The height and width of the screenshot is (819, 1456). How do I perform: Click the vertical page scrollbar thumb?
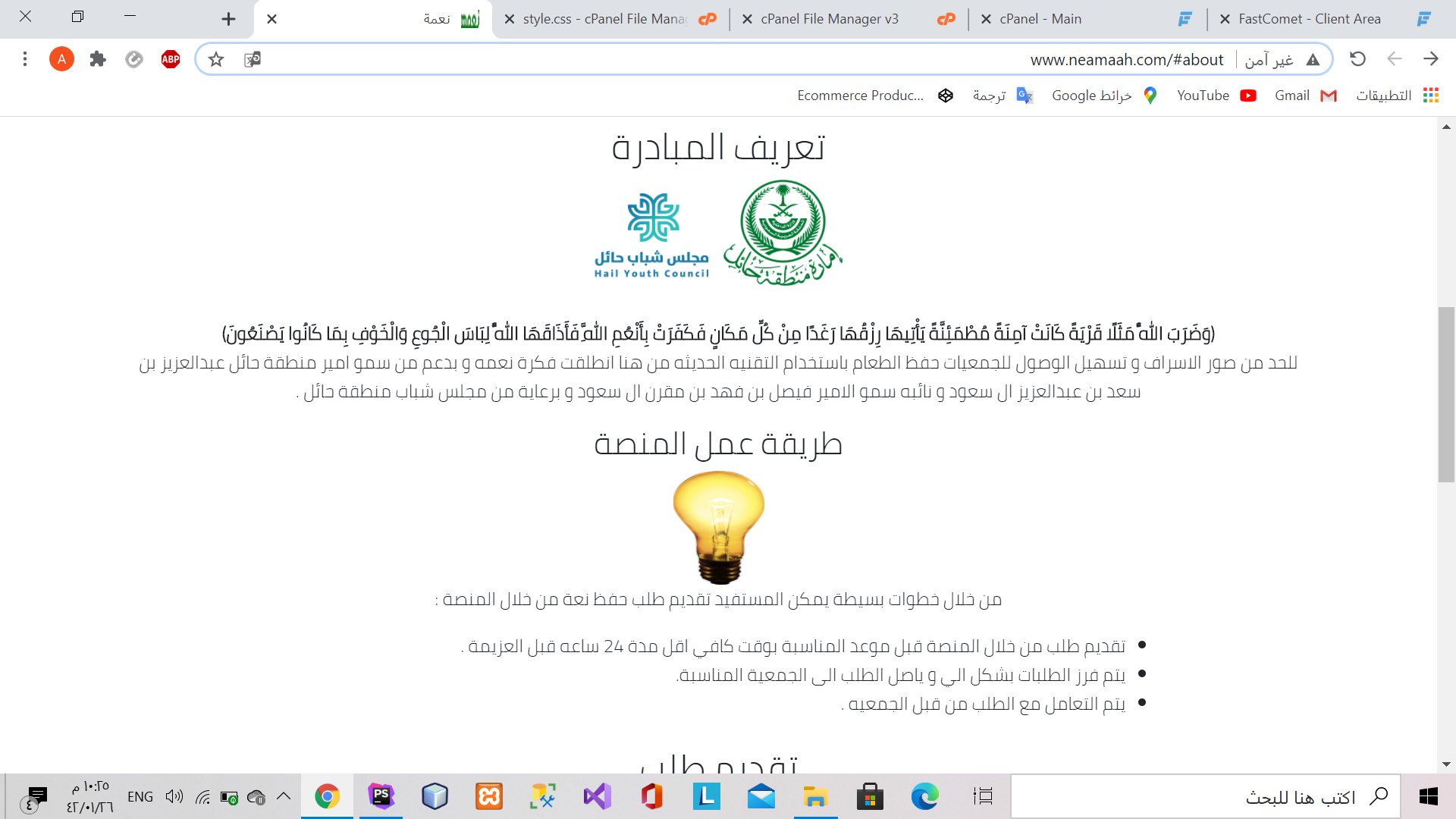1446,394
